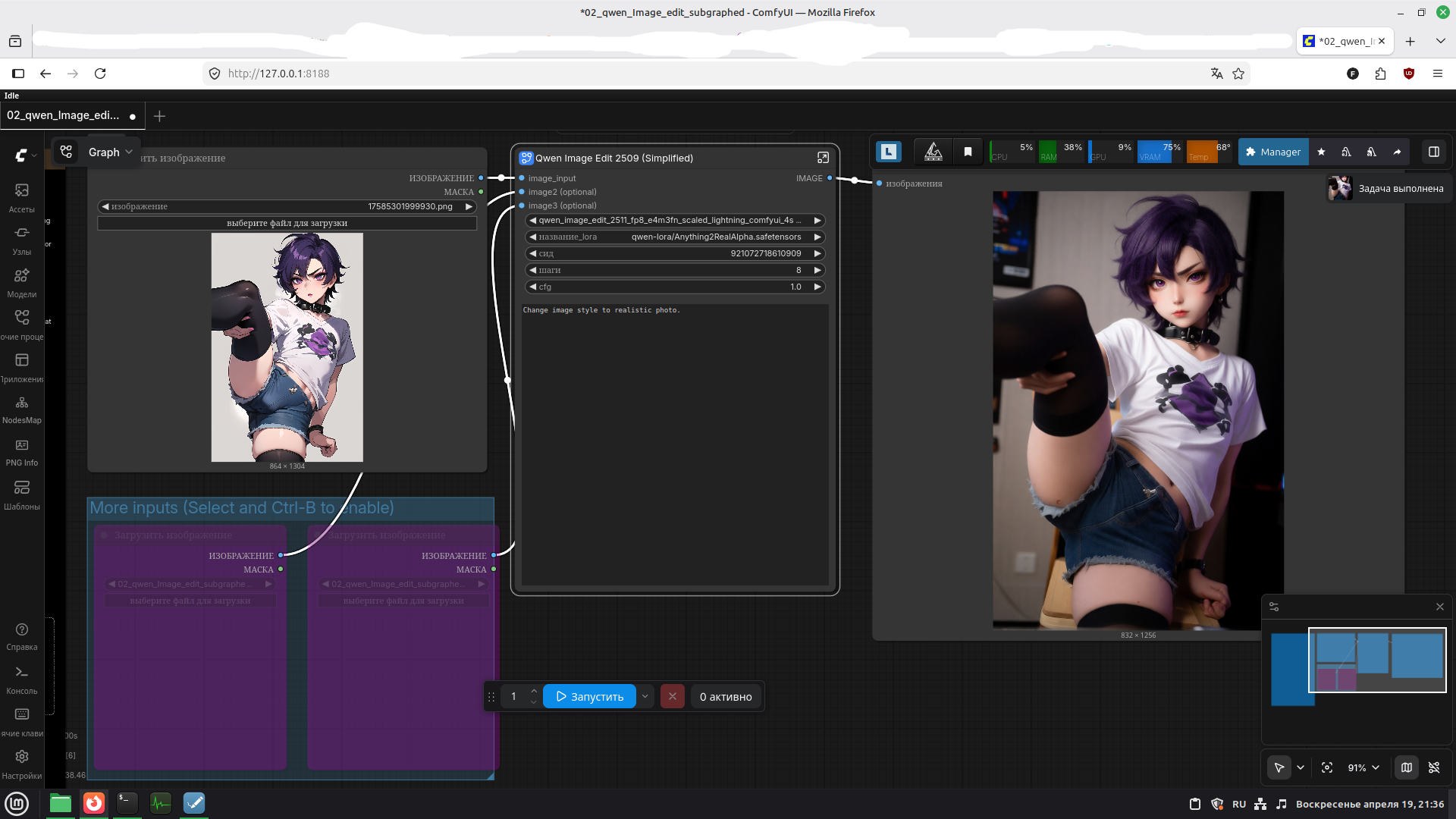Bookmark this page with the star icon
This screenshot has height=819, width=1456.
1238,74
